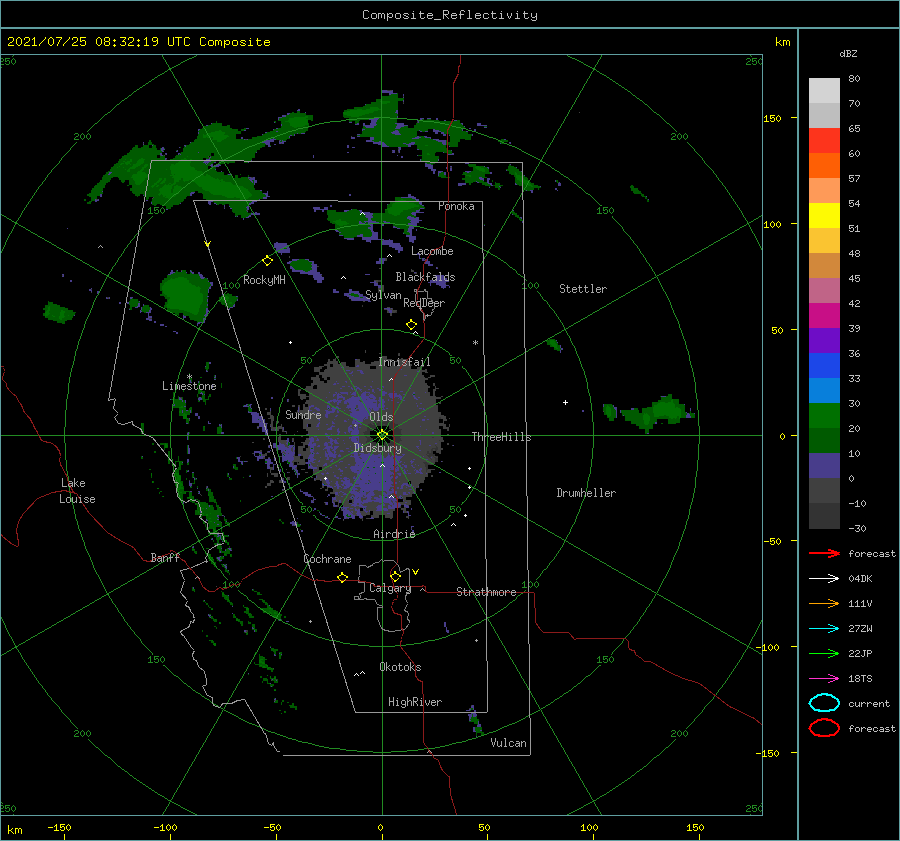This screenshot has width=900, height=841.
Task: Click the blue 36 dBZ color swatch
Action: [824, 365]
